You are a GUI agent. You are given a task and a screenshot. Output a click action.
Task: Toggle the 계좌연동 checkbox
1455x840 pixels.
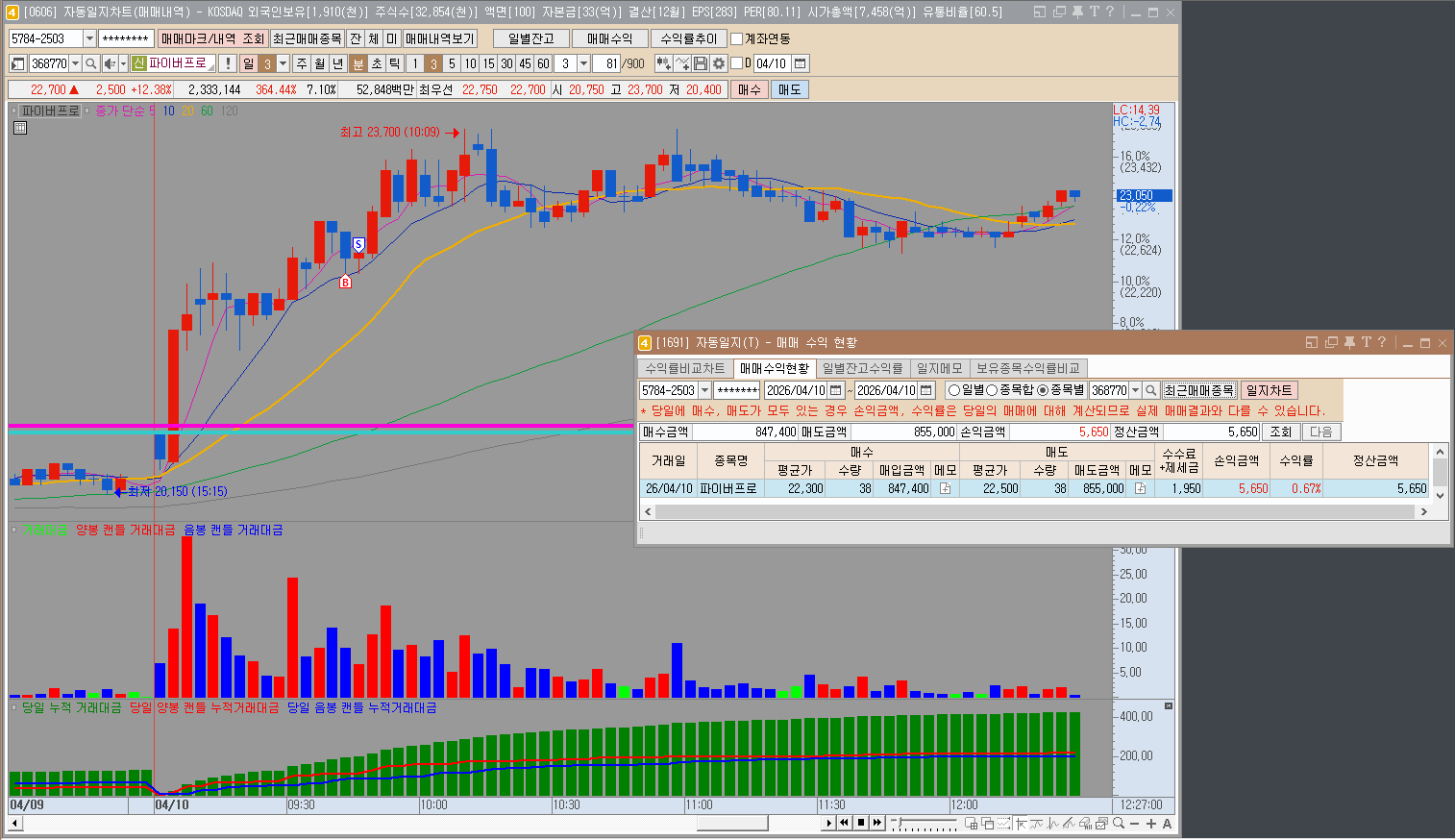click(x=737, y=38)
